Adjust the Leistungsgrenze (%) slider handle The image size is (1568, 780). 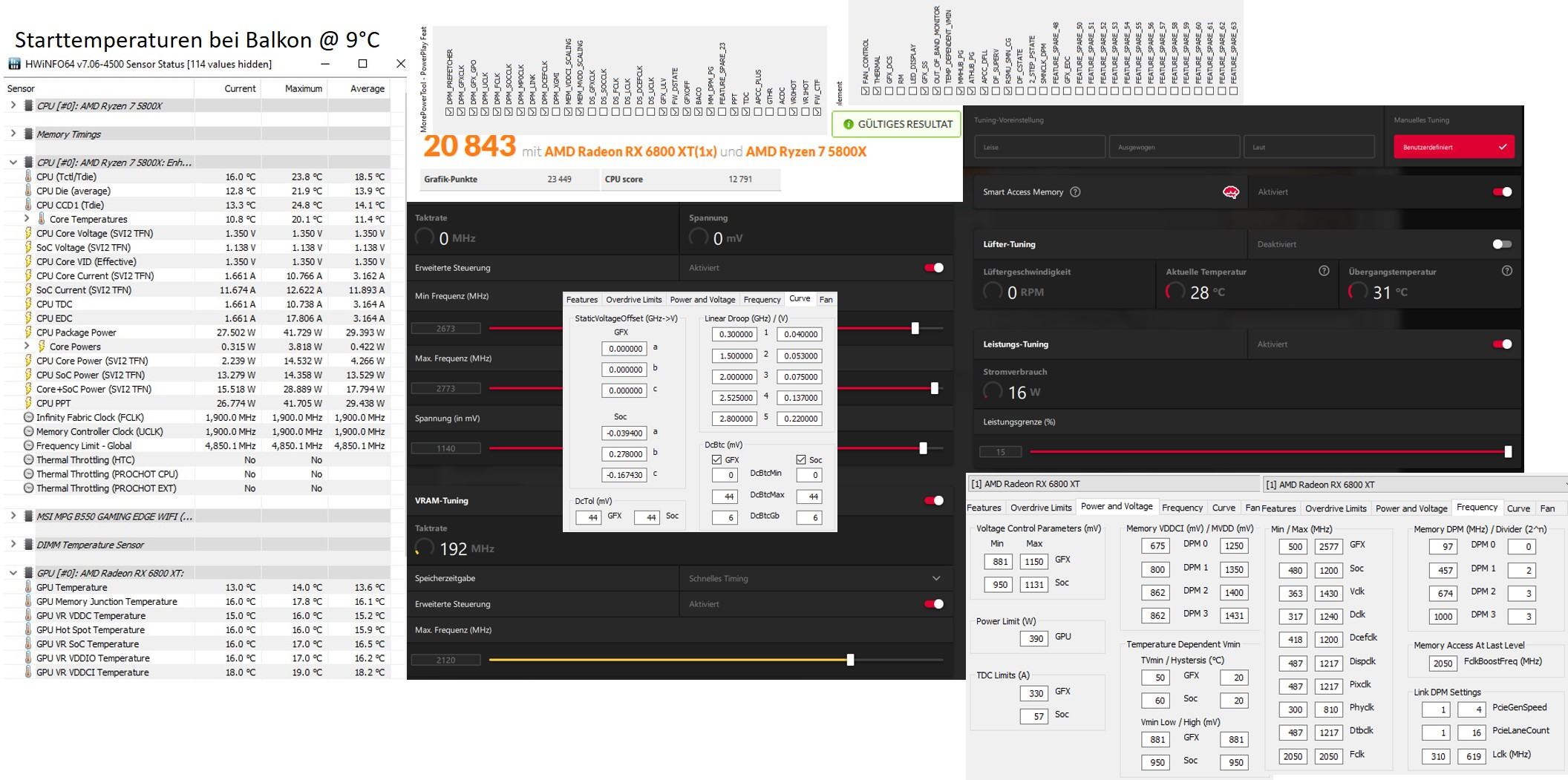click(x=1508, y=451)
